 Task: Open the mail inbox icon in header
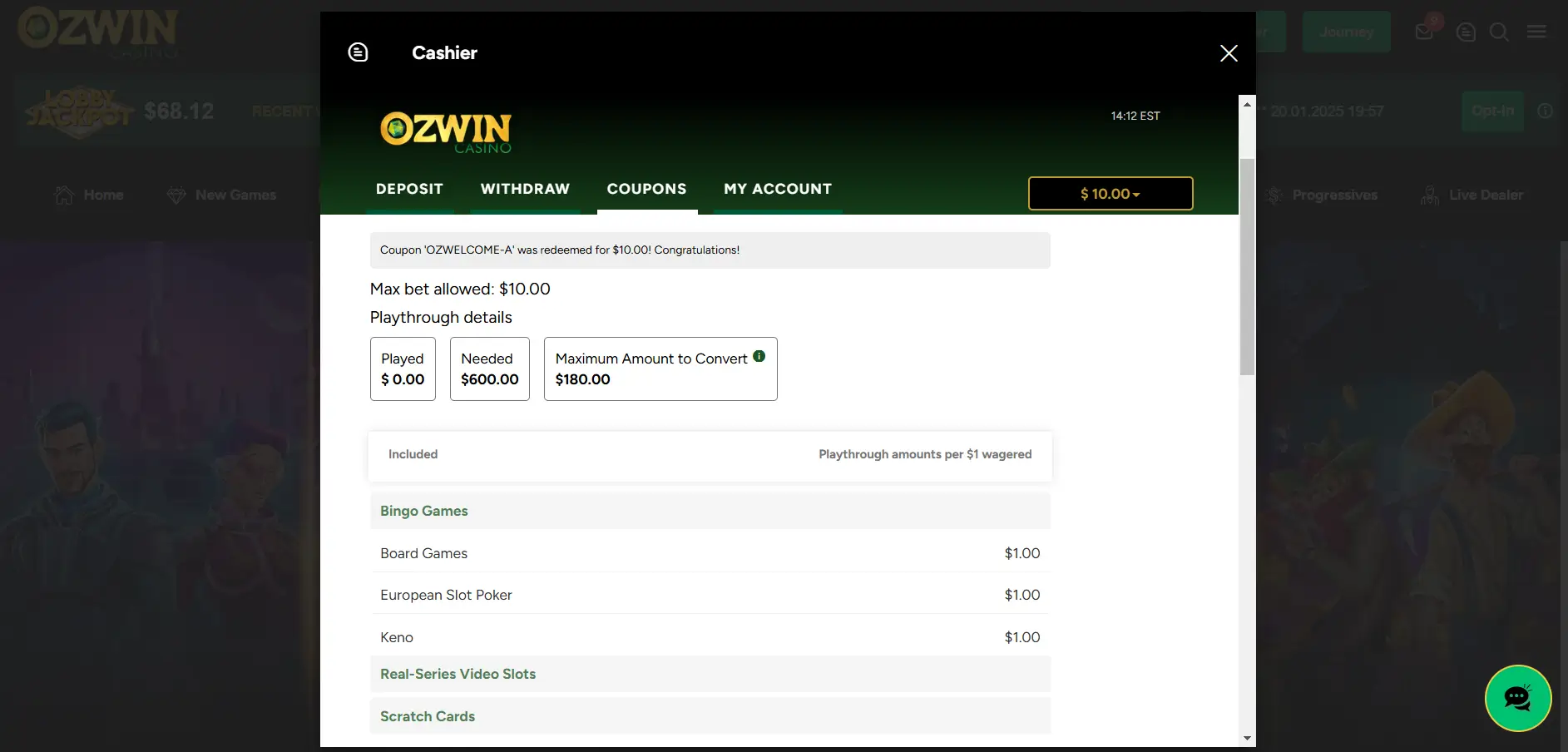(x=1425, y=32)
